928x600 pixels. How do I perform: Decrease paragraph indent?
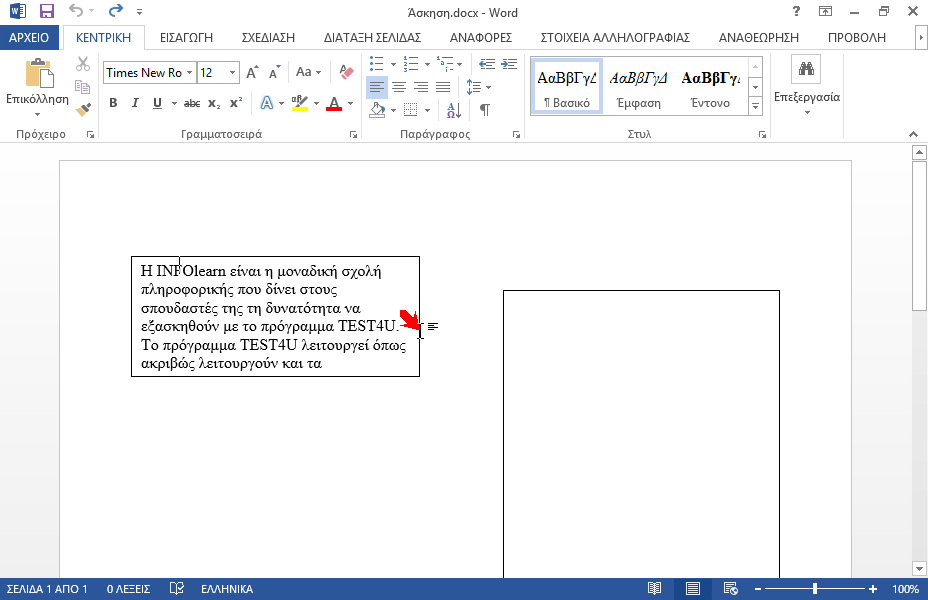click(x=486, y=64)
